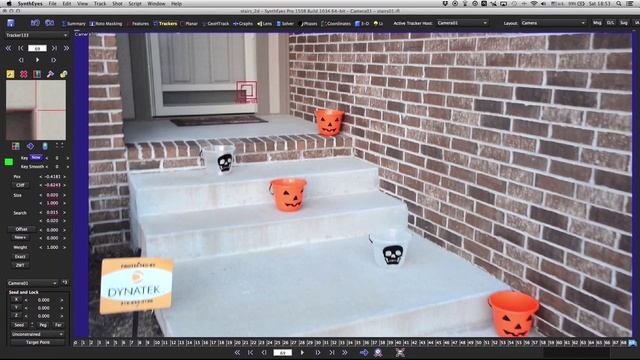Viewport: 640px width, 360px height.
Task: Toggle the ZWT button
Action: click(20, 265)
